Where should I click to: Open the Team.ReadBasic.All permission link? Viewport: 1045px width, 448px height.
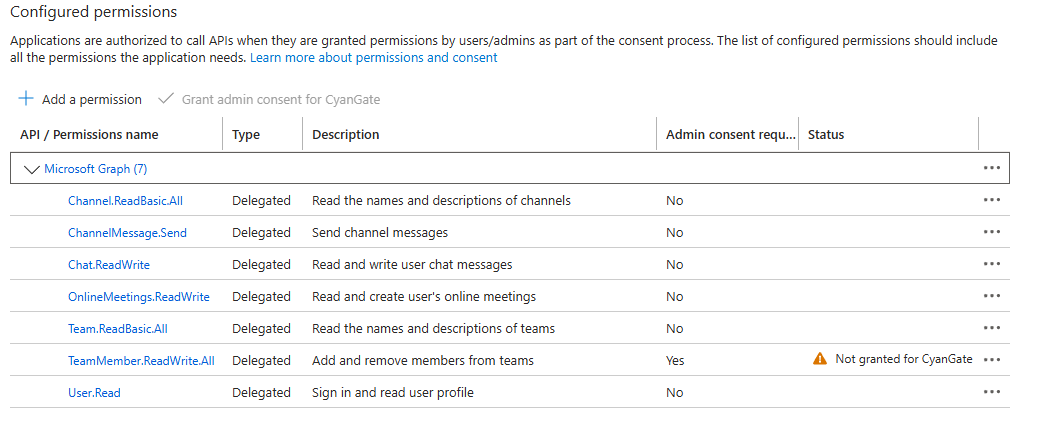[x=113, y=329]
